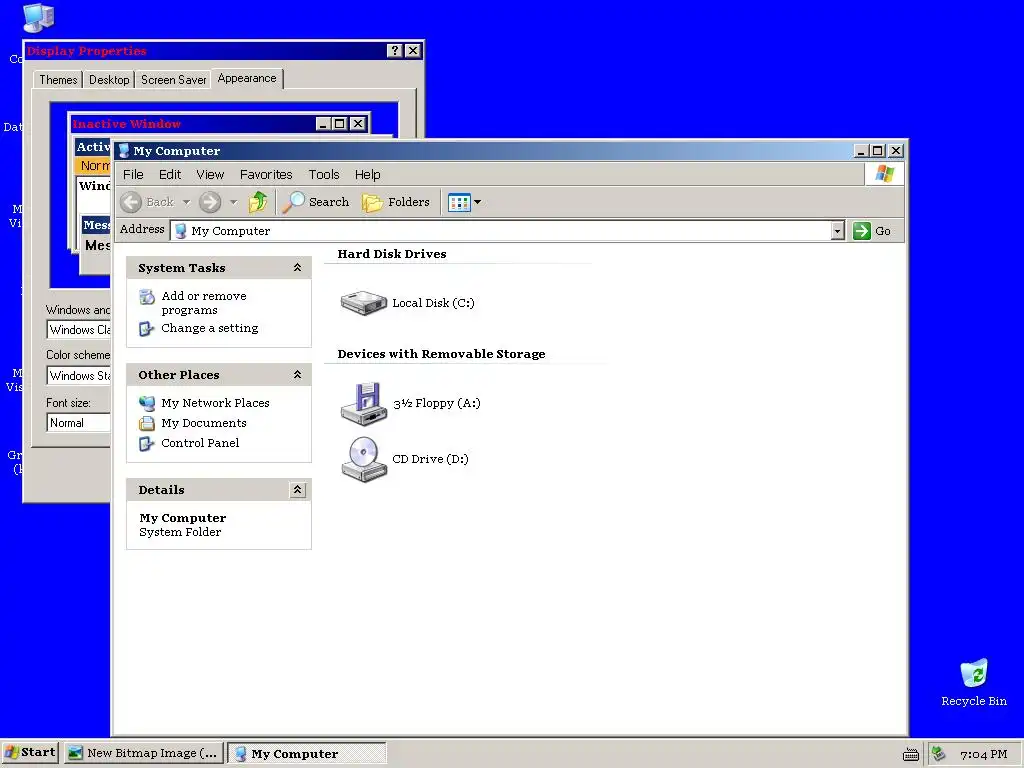Click the Control Panel icon in Other Places
This screenshot has height=768, width=1024.
(146, 443)
